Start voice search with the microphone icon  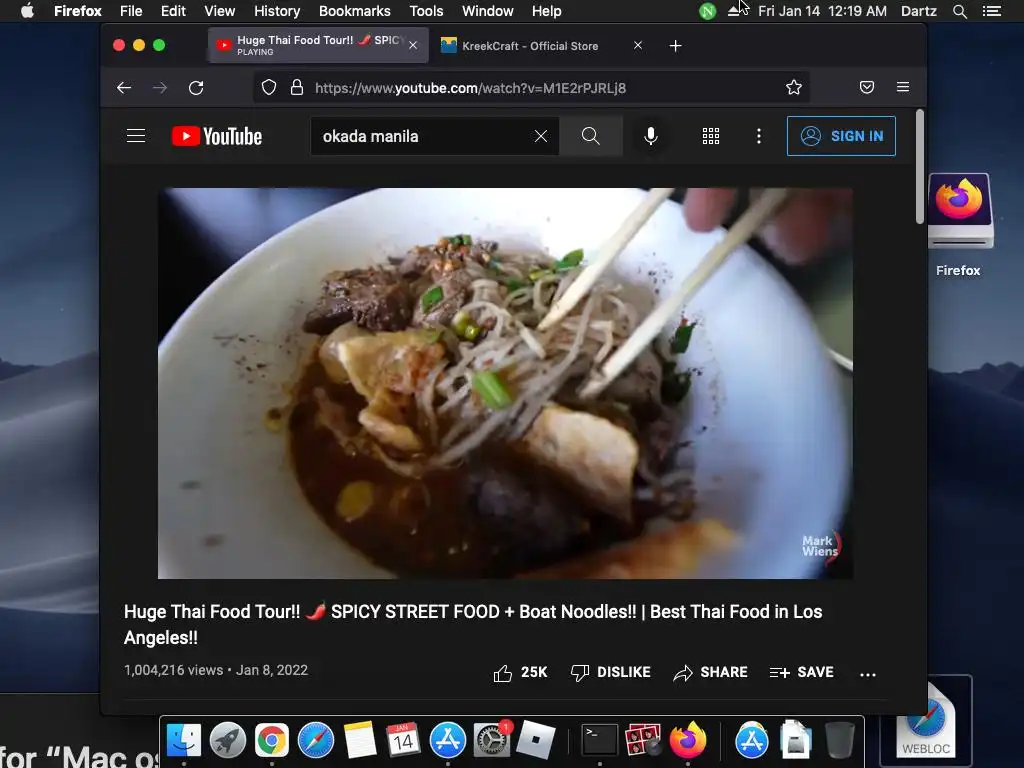(650, 136)
